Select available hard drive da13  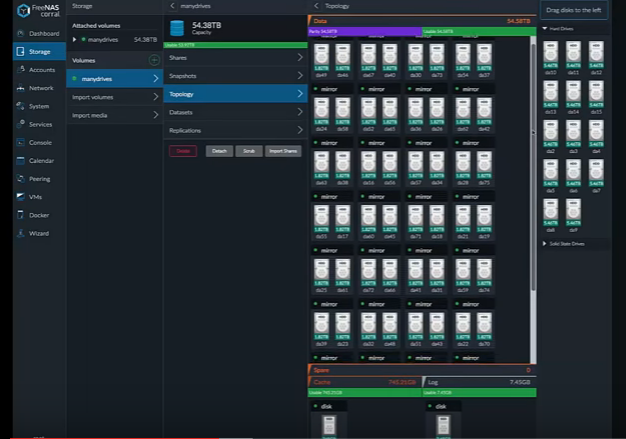coord(551,97)
